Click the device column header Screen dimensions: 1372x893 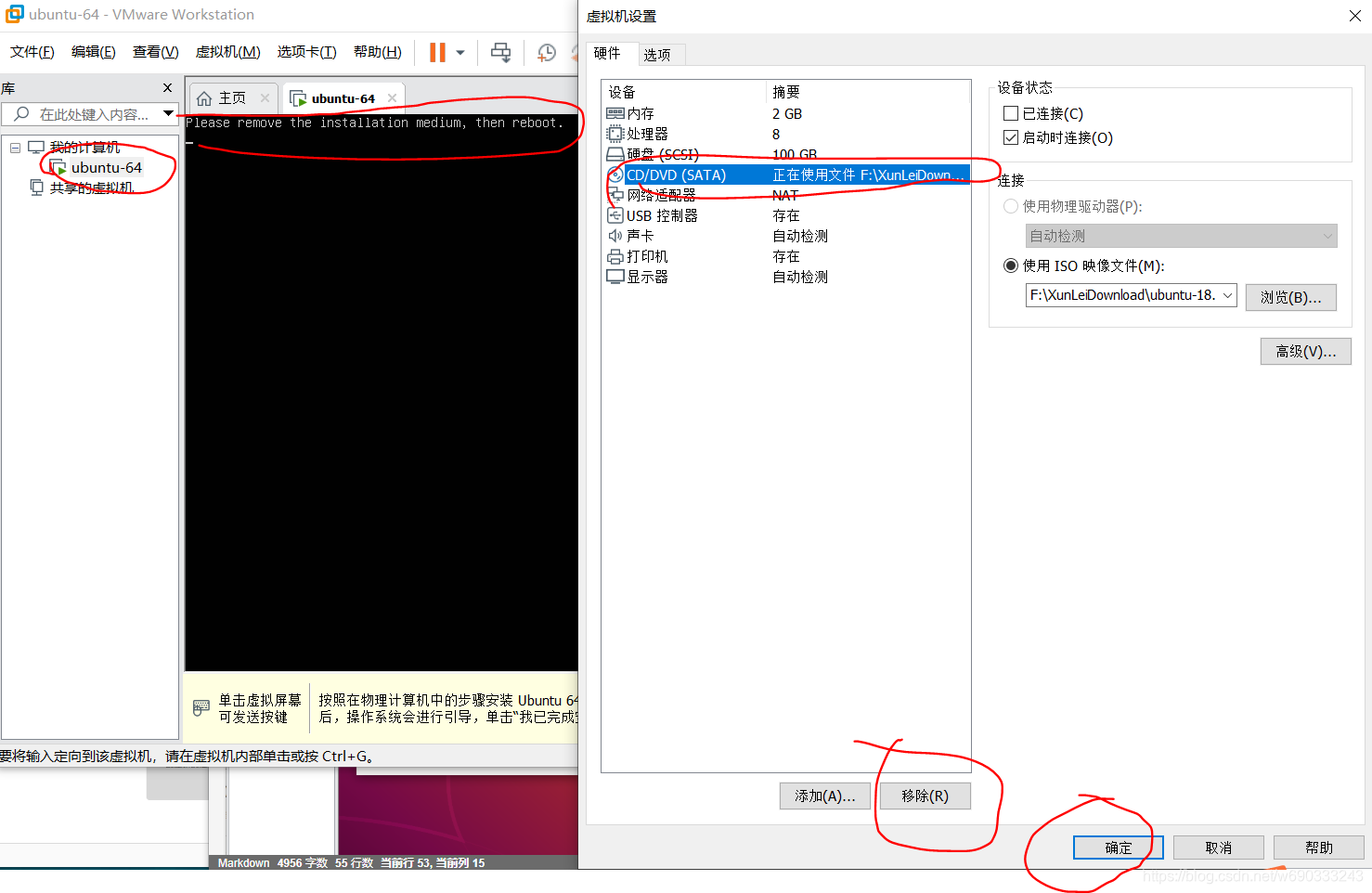coord(685,92)
